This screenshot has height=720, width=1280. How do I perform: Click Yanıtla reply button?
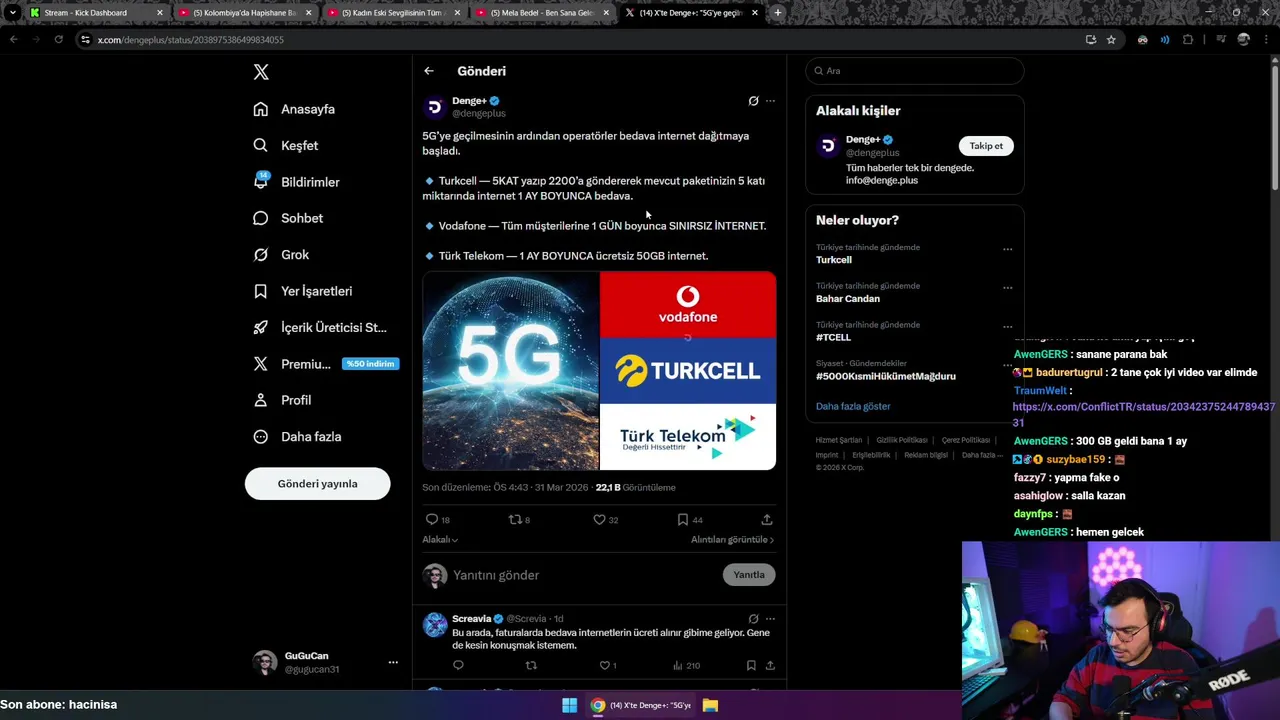749,575
